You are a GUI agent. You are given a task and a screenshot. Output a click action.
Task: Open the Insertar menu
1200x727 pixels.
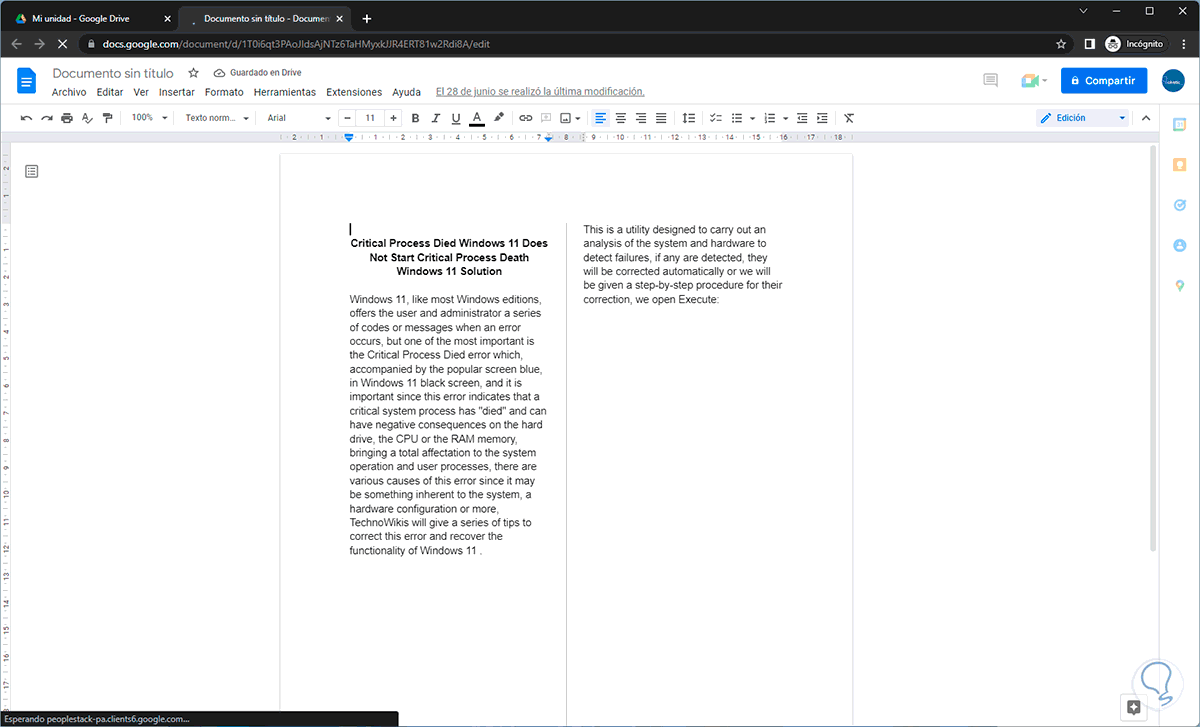point(176,92)
